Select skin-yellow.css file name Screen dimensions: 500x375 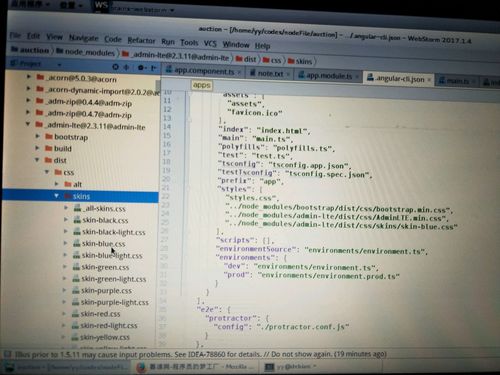105,337
